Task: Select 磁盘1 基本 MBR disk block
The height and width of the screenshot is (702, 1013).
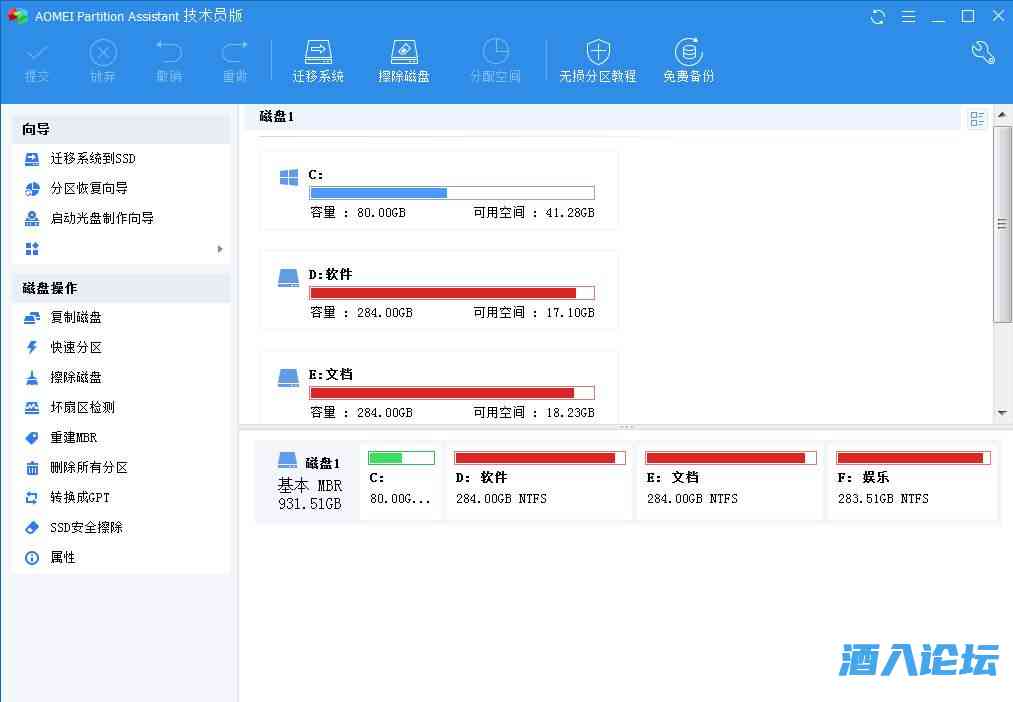Action: pyautogui.click(x=308, y=484)
